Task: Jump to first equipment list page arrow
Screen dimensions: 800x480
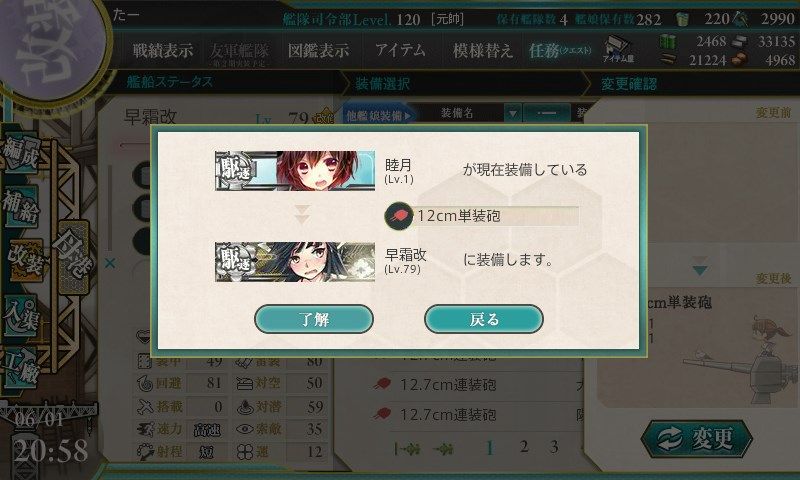Action: [406, 449]
